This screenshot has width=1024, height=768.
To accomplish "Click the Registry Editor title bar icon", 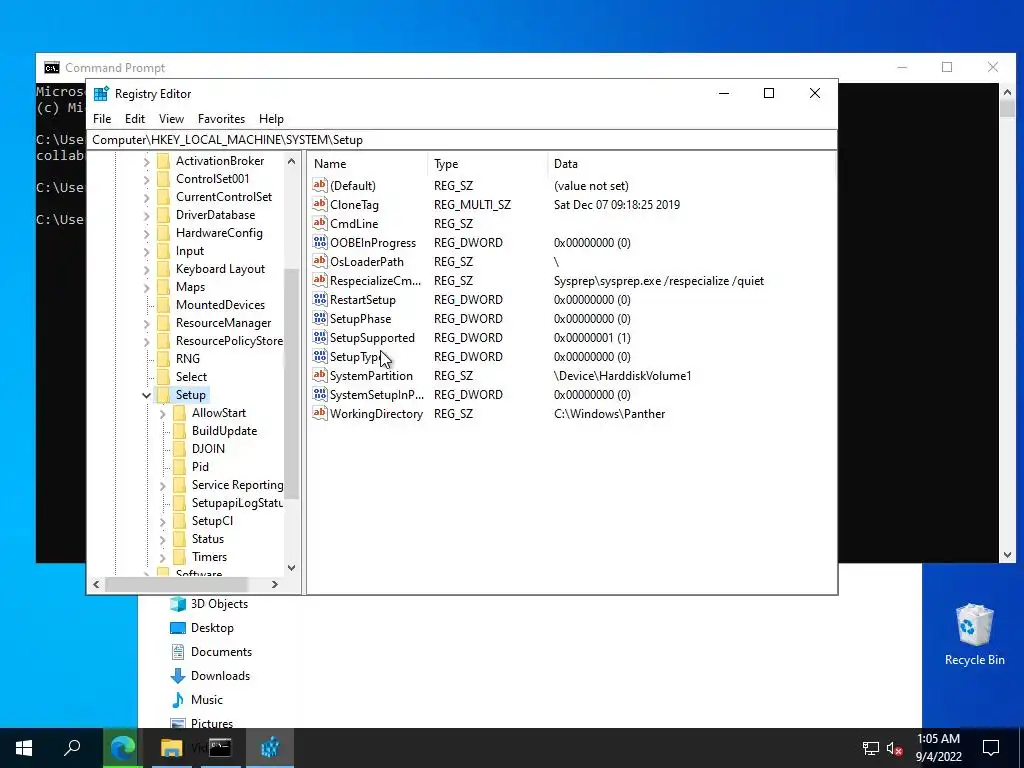I will (x=101, y=93).
